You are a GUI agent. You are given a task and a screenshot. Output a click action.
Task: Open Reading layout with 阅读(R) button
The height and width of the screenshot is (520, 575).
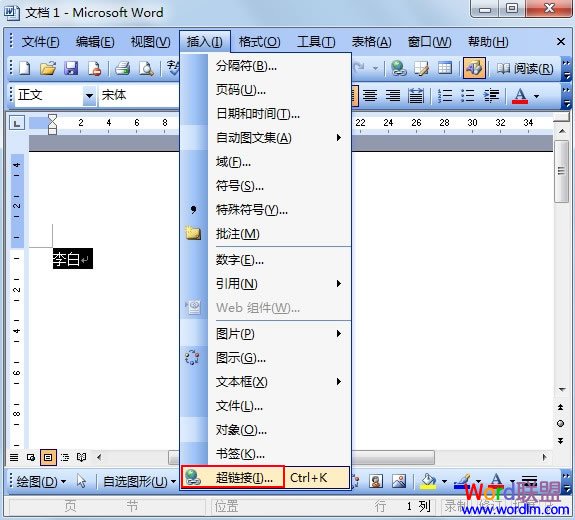coord(524,68)
